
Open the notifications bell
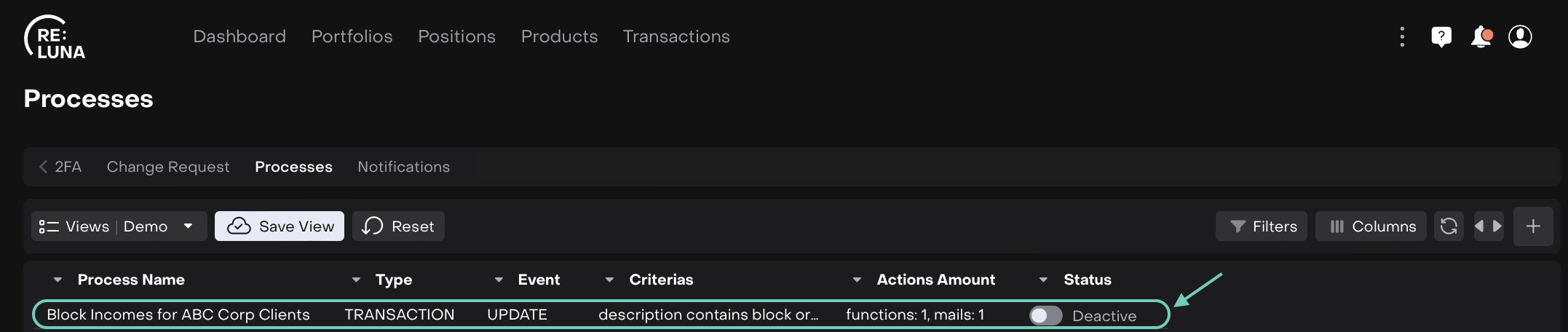click(1481, 37)
